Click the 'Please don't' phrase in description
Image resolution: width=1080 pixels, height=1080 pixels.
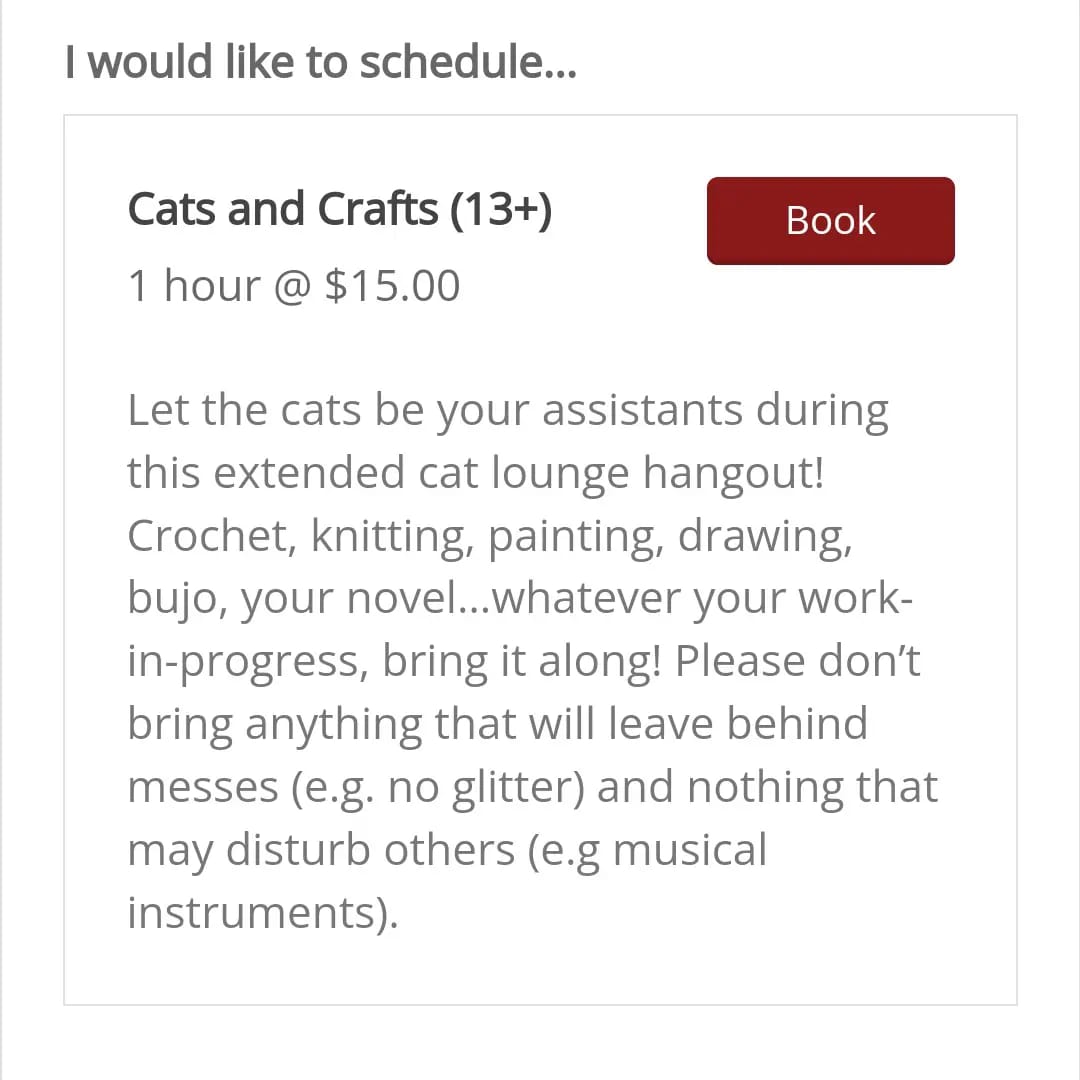(x=798, y=661)
